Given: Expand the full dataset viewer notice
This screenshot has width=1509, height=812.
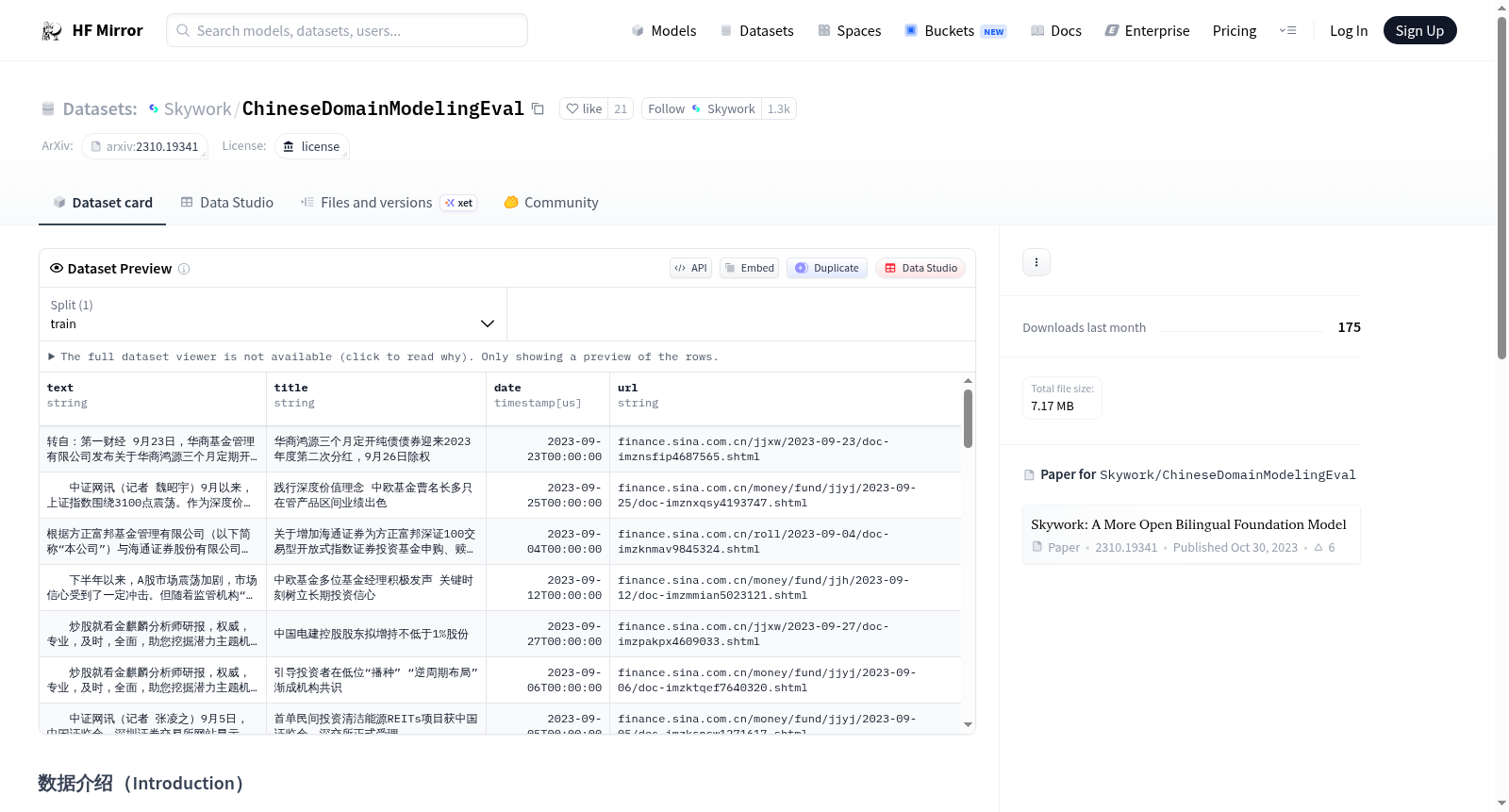Looking at the screenshot, I should coord(383,356).
